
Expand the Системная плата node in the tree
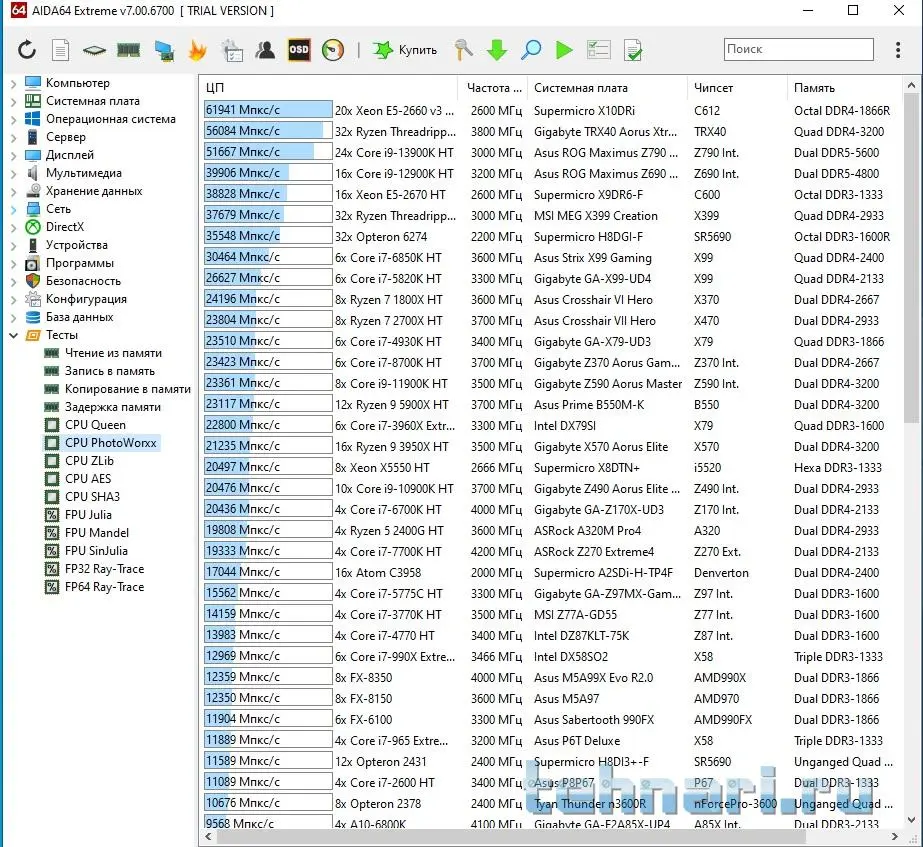(13, 101)
